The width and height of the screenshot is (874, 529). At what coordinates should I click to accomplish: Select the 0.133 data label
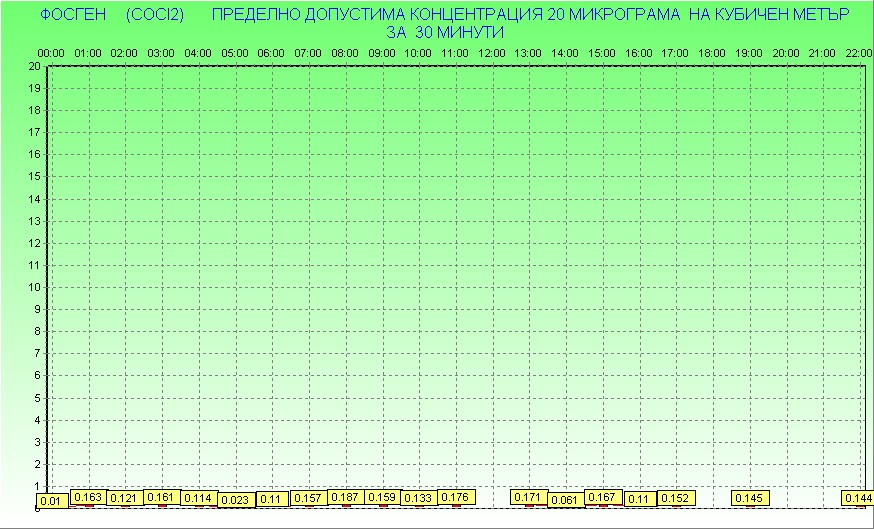(x=418, y=498)
